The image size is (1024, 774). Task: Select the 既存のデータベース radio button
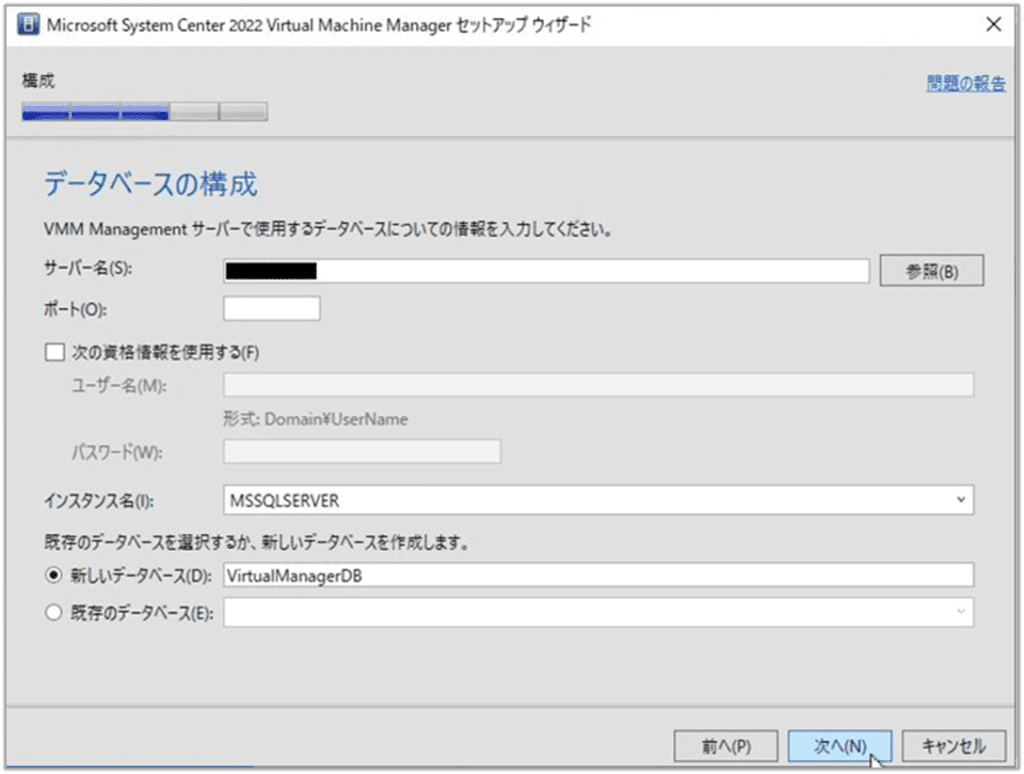[54, 613]
